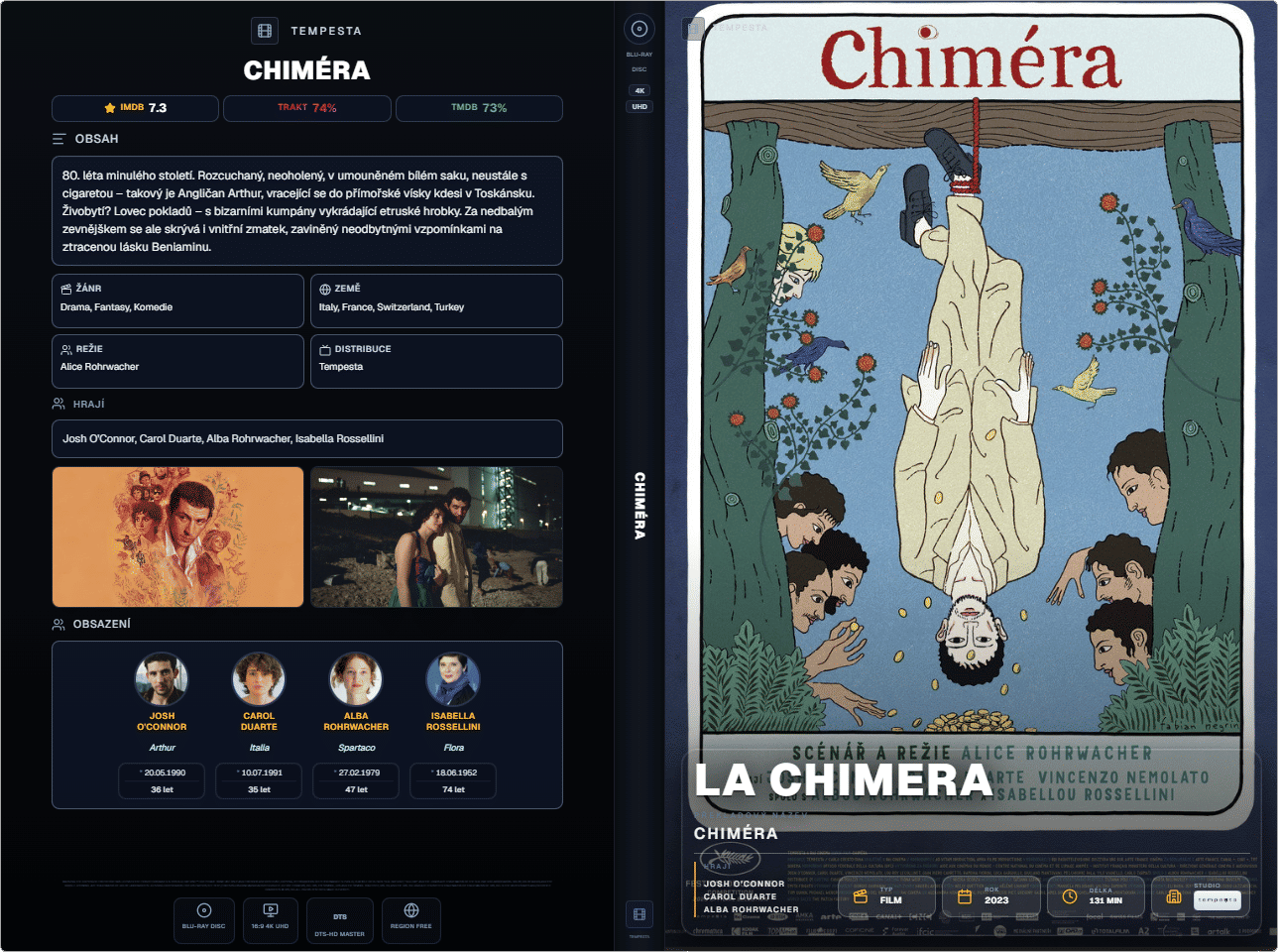The height and width of the screenshot is (952, 1278).
Task: Open the TRAKT 74% rating badge
Action: pos(307,108)
